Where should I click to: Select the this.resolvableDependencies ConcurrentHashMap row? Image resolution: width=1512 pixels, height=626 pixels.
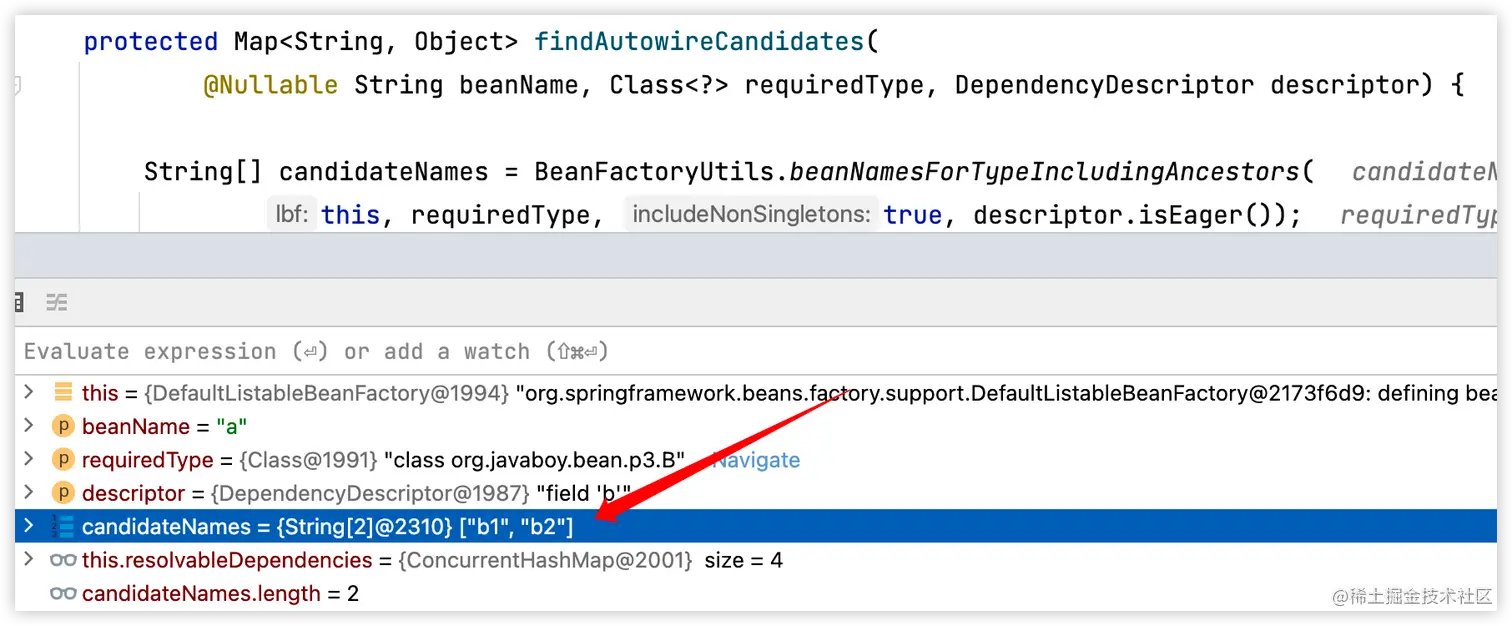756,560
